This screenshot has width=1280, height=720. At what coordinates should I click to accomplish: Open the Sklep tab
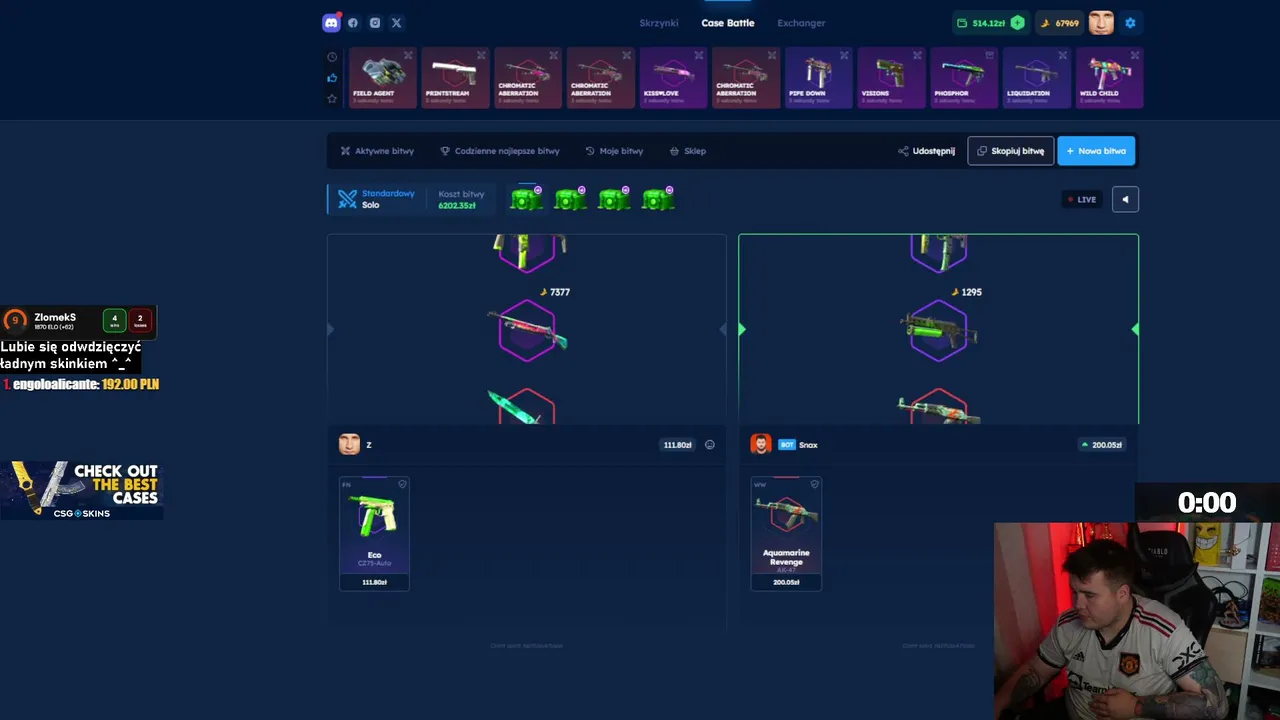coord(688,151)
